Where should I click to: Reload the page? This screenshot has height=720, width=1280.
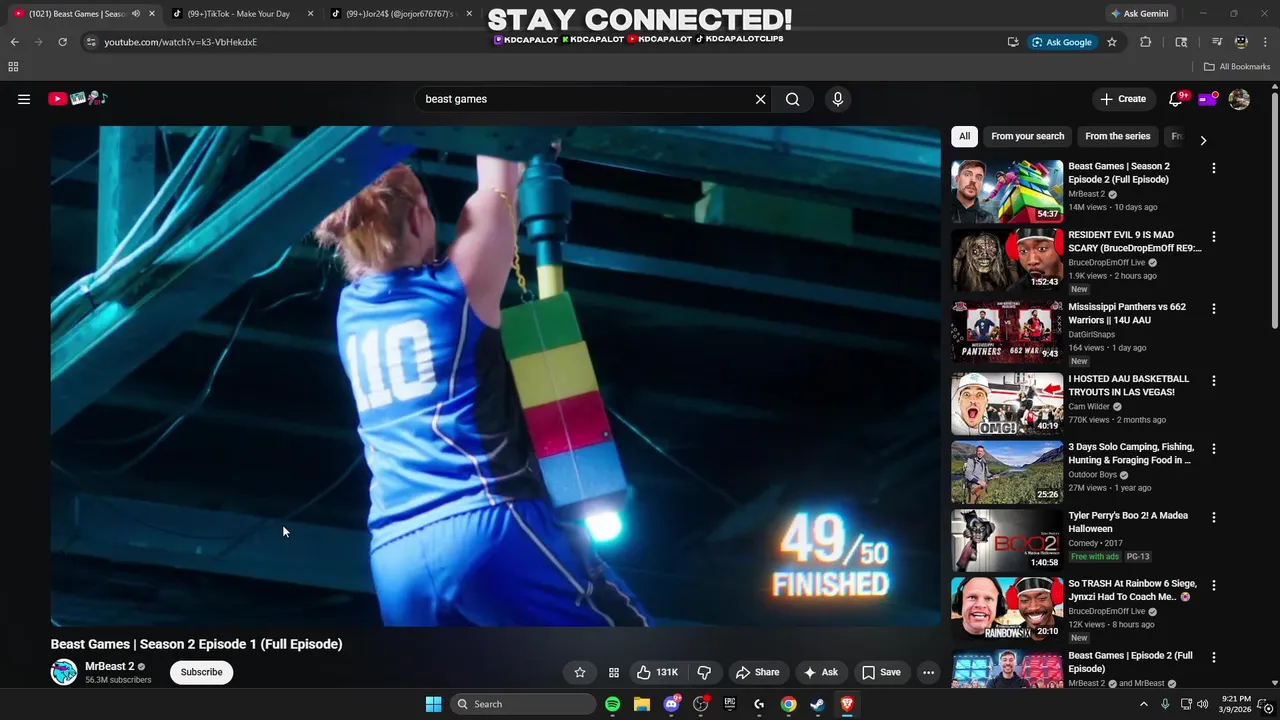62,42
